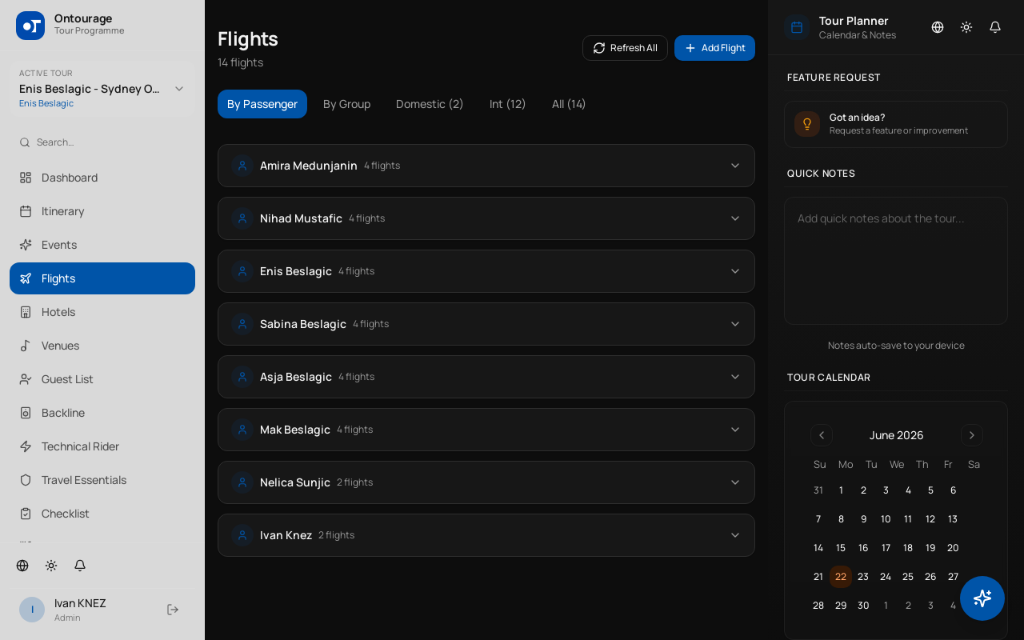
Task: Open the Got an idea? feature request
Action: pos(895,124)
